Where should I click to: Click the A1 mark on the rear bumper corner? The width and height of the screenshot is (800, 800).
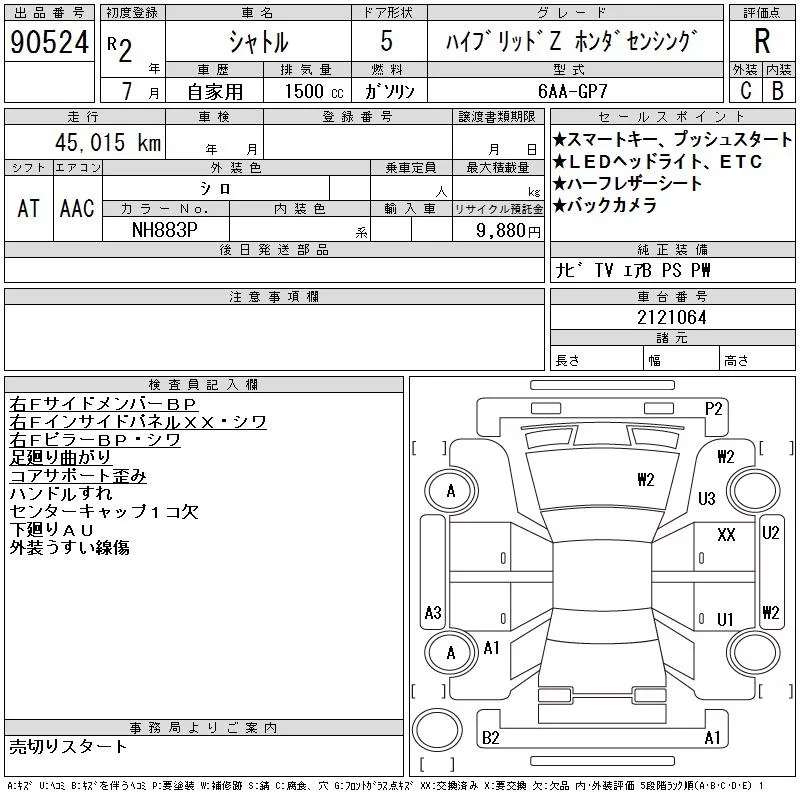tap(712, 738)
